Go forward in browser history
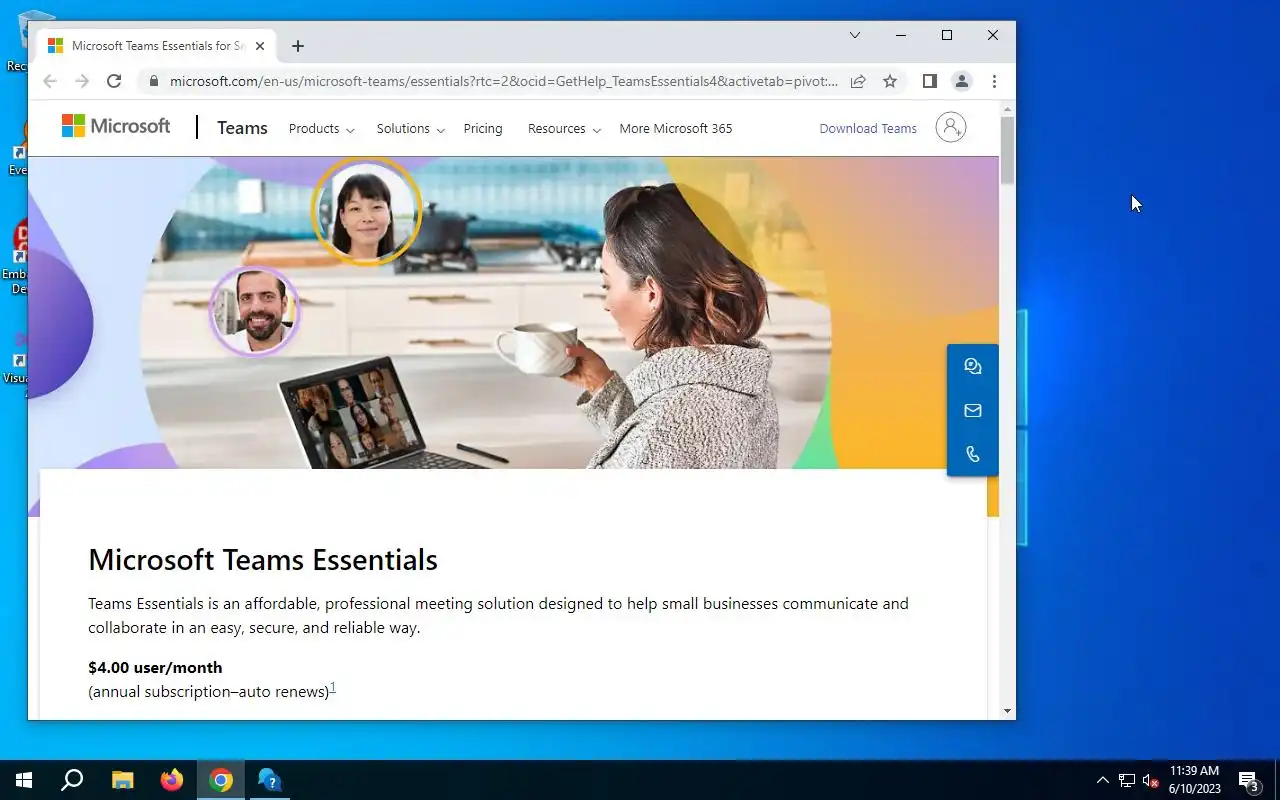This screenshot has width=1280, height=800. coord(82,81)
